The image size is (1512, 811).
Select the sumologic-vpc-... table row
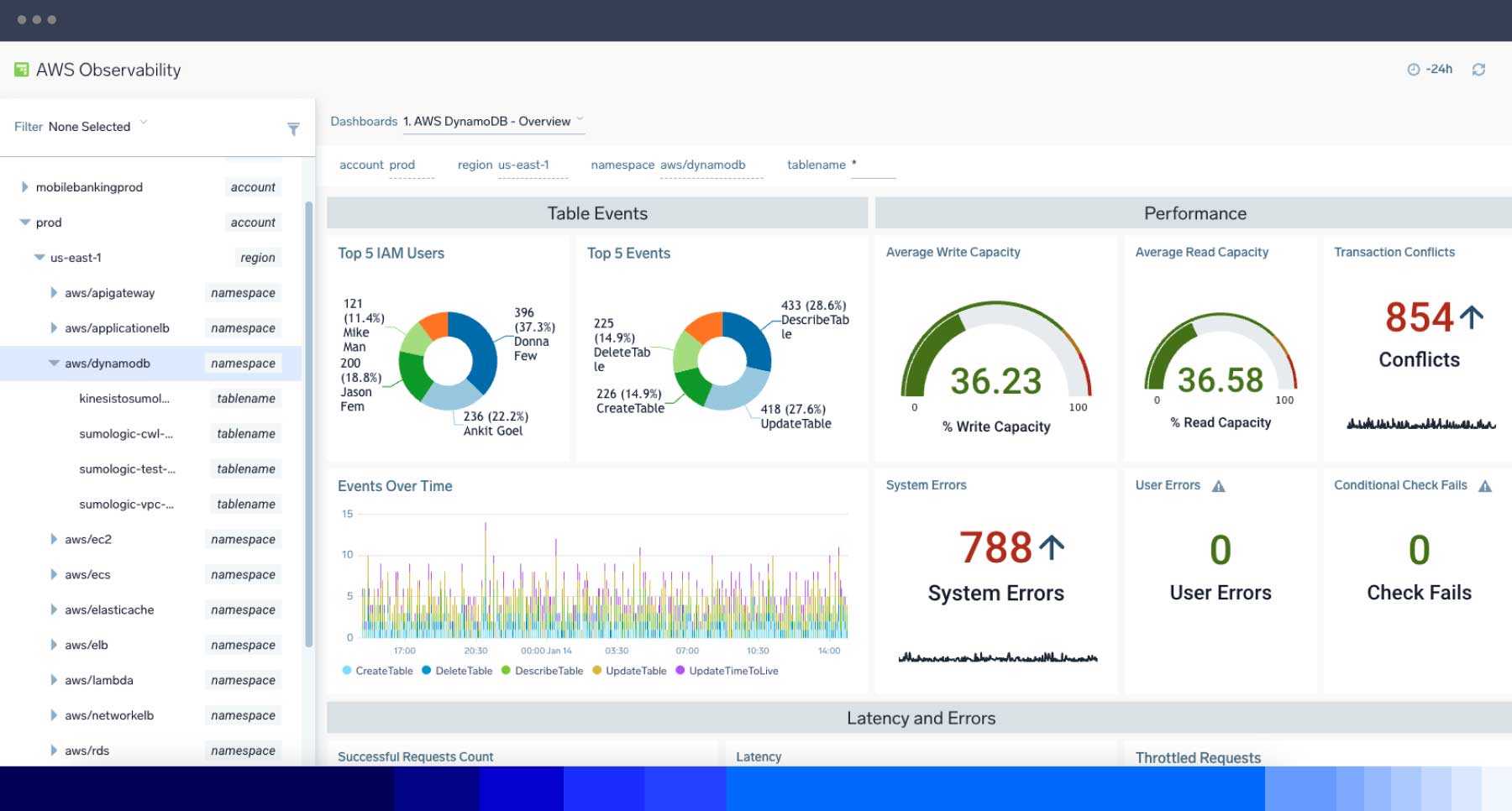click(x=151, y=505)
